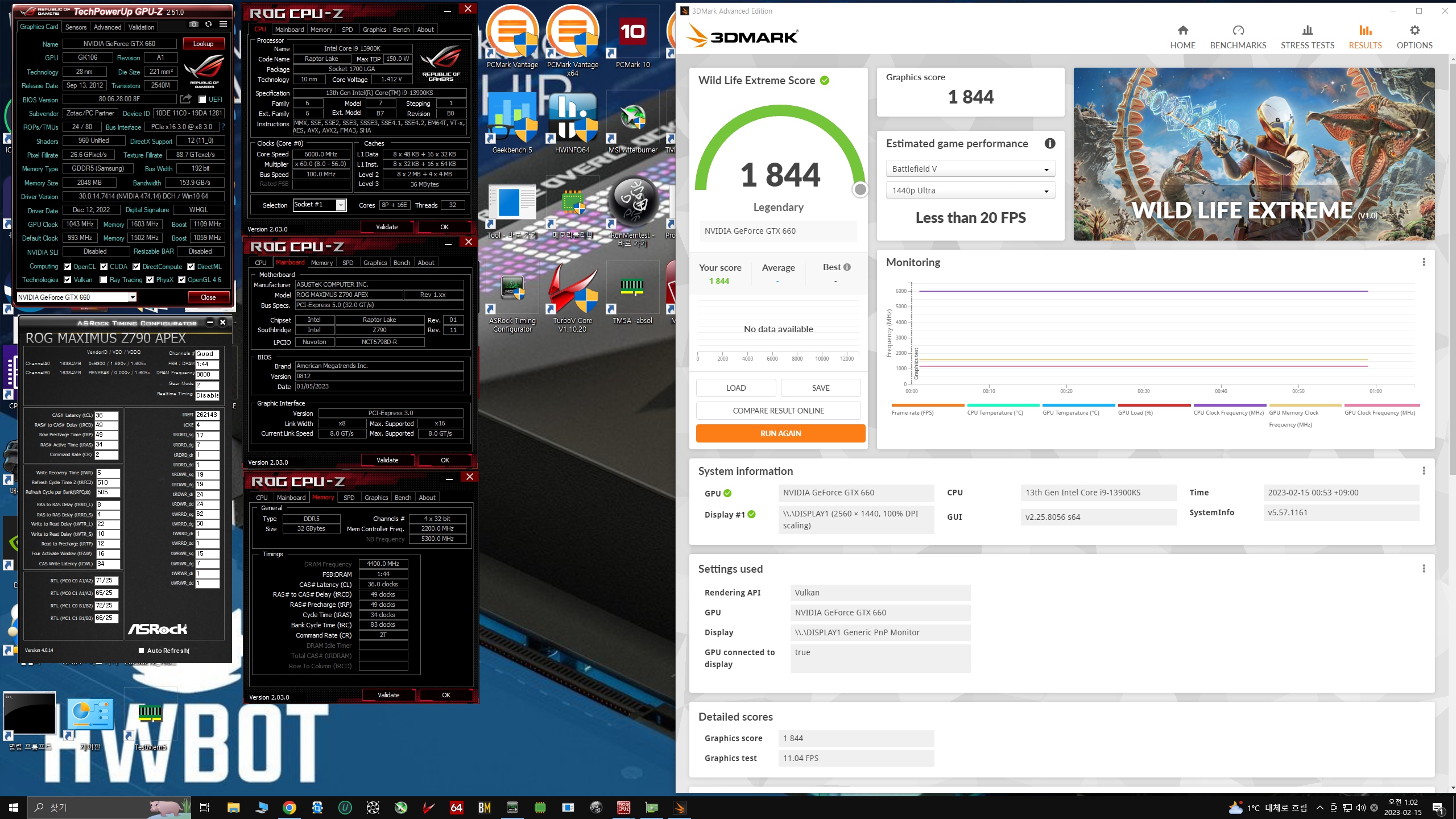Switch to the Validation tab in GPU-Z
This screenshot has width=1456, height=819.
tap(141, 27)
